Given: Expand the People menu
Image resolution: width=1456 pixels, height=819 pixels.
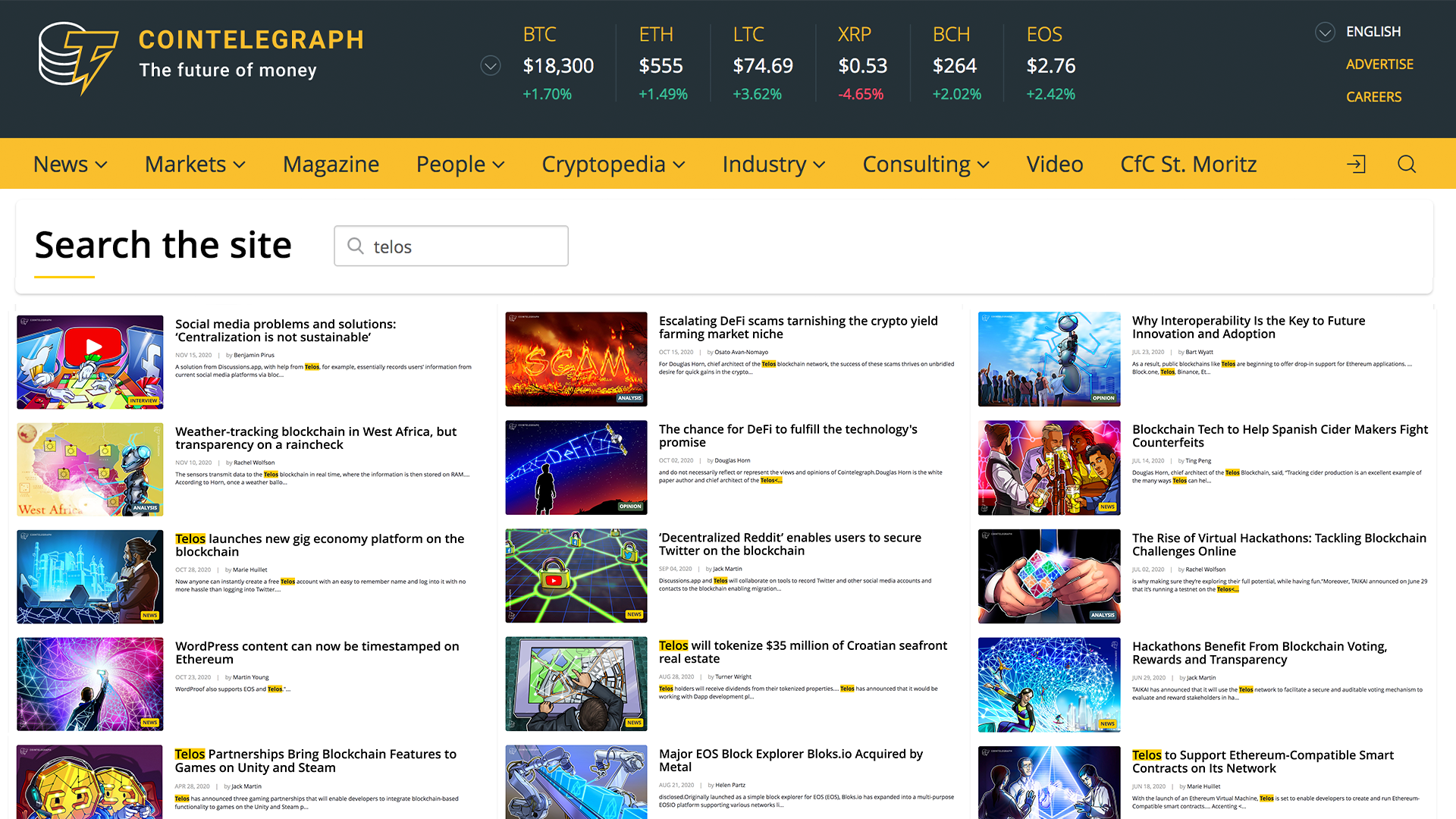Looking at the screenshot, I should tap(461, 165).
